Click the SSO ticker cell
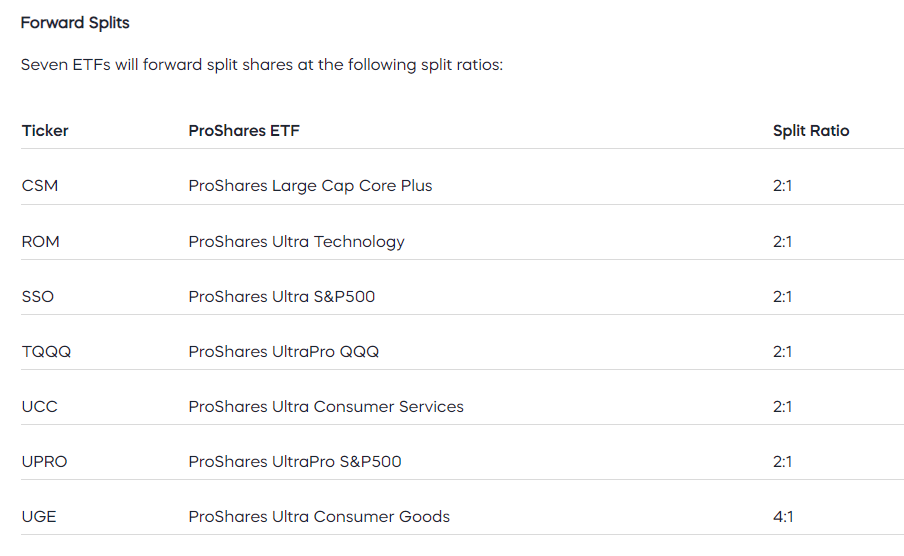904x556 pixels. [37, 296]
